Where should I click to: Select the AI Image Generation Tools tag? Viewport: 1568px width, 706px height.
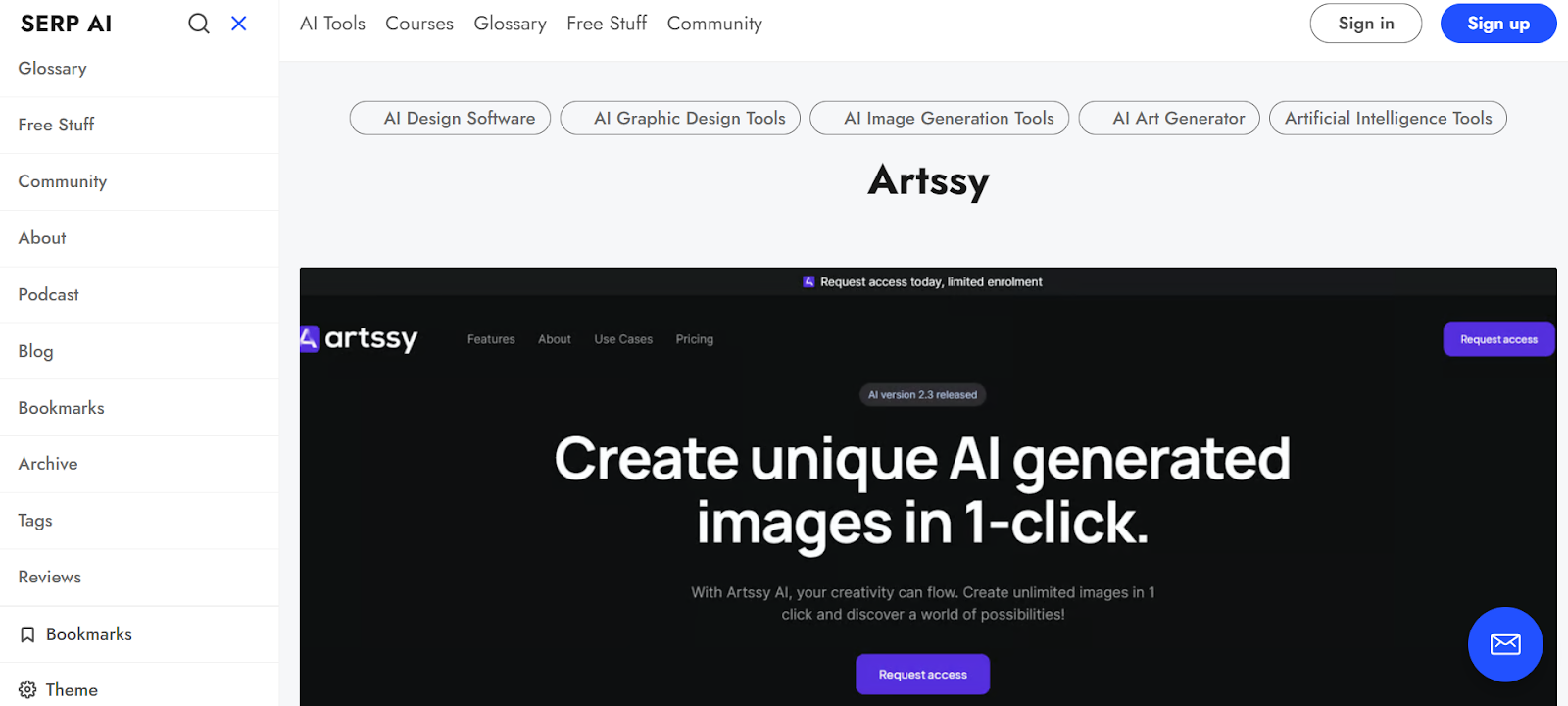(x=940, y=118)
